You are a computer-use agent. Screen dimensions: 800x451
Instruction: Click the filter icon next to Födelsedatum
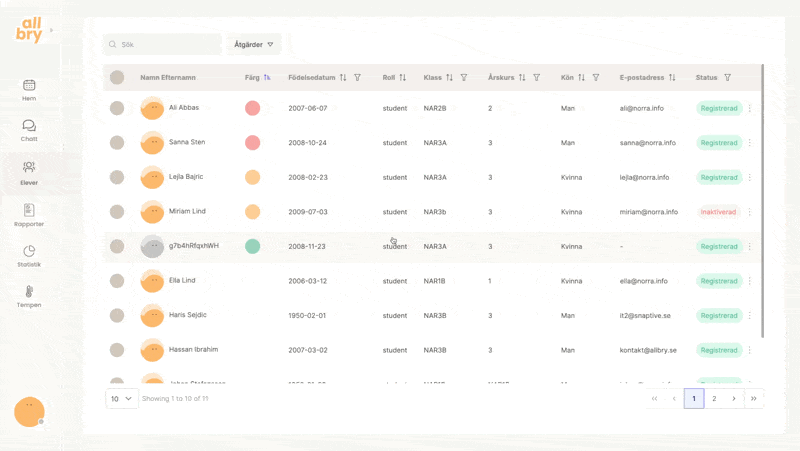(357, 78)
